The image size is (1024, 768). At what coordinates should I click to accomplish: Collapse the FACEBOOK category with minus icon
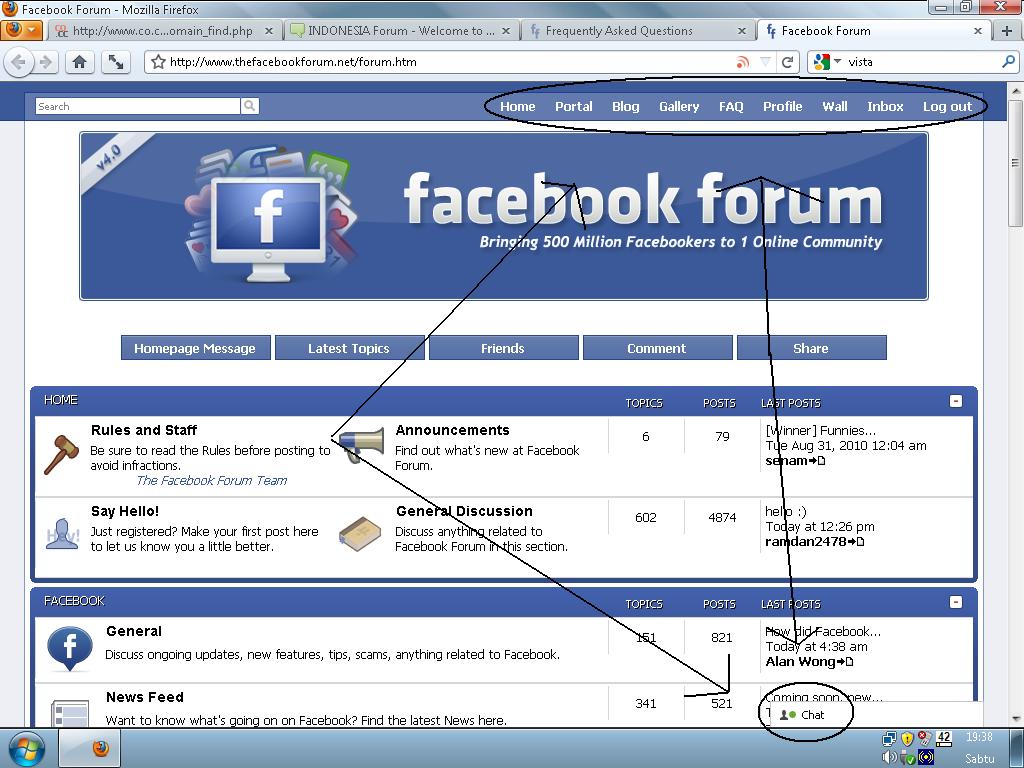coord(955,602)
